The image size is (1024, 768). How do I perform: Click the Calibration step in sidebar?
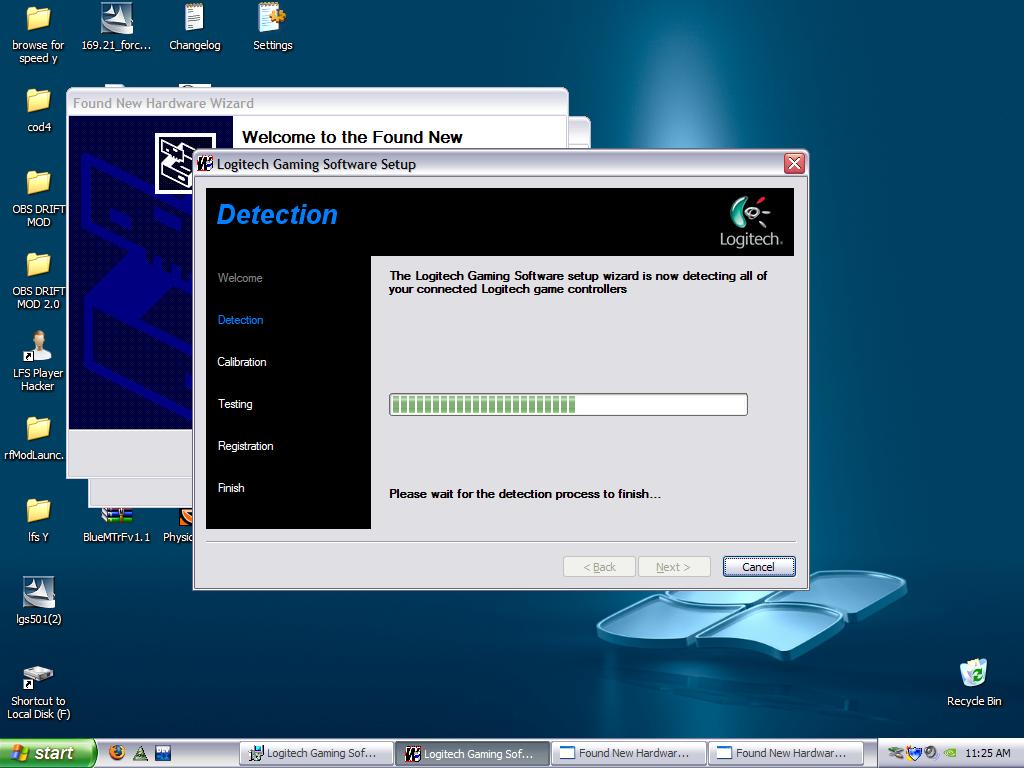coord(242,362)
